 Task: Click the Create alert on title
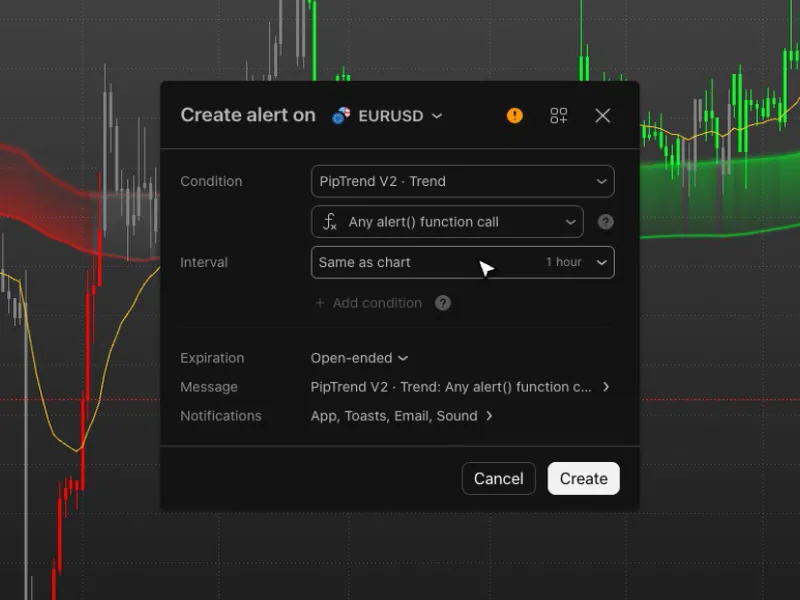pos(248,115)
